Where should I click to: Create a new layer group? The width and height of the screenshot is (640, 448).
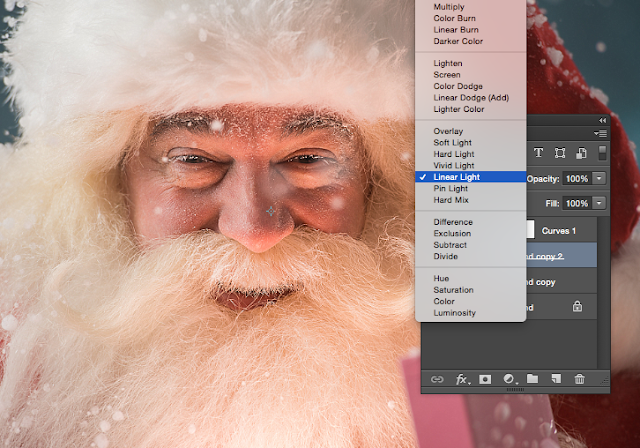(x=532, y=379)
